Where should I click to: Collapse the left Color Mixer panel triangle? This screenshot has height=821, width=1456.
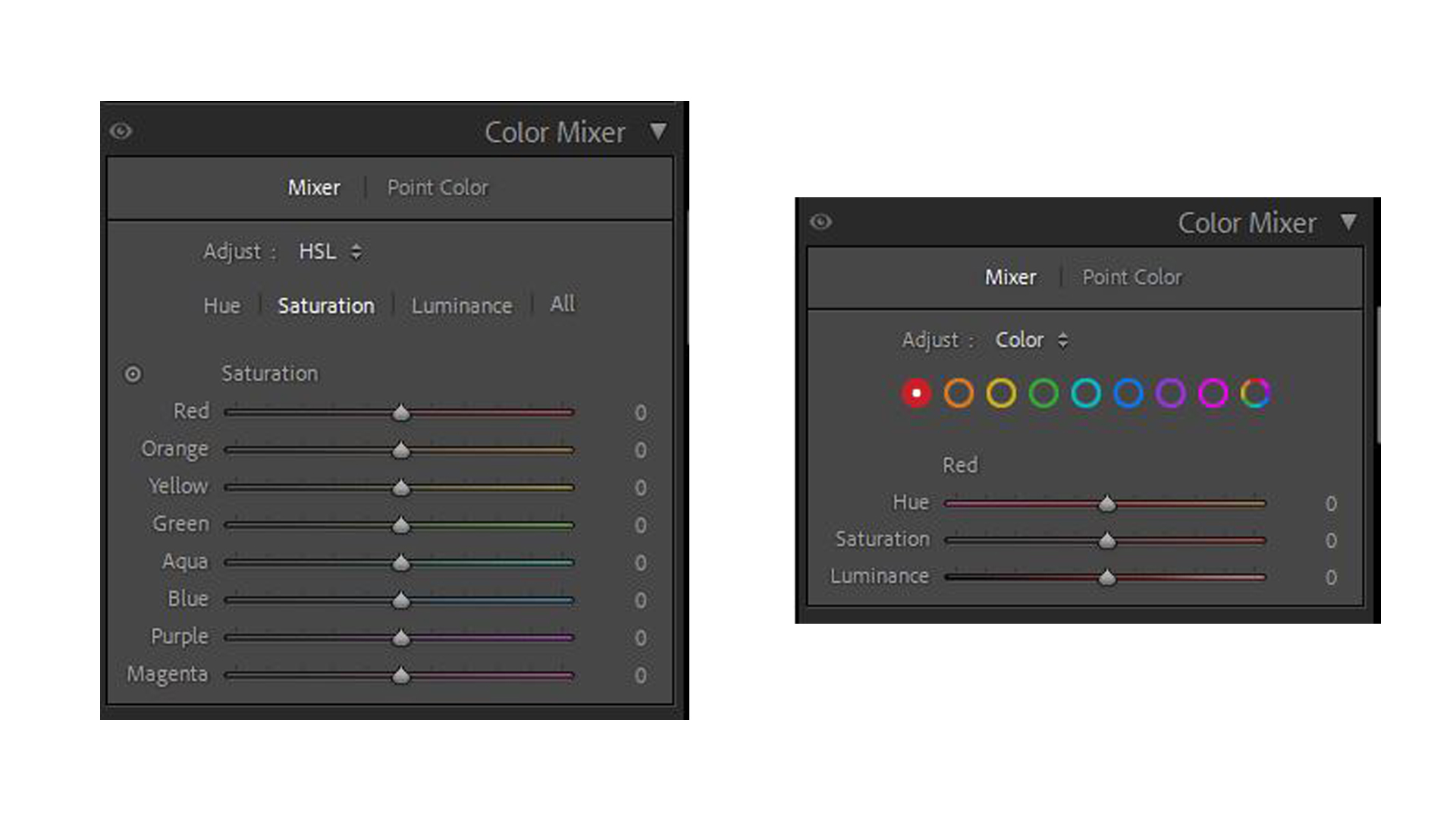[x=658, y=131]
